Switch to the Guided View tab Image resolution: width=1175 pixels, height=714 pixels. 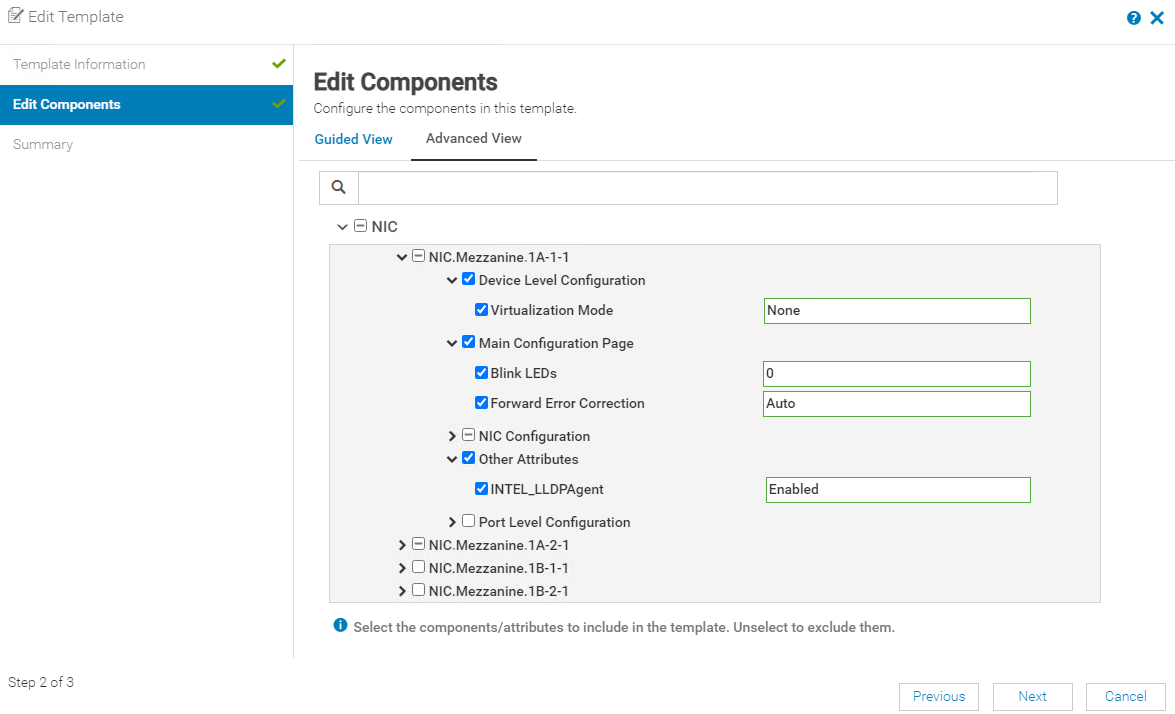(x=353, y=139)
